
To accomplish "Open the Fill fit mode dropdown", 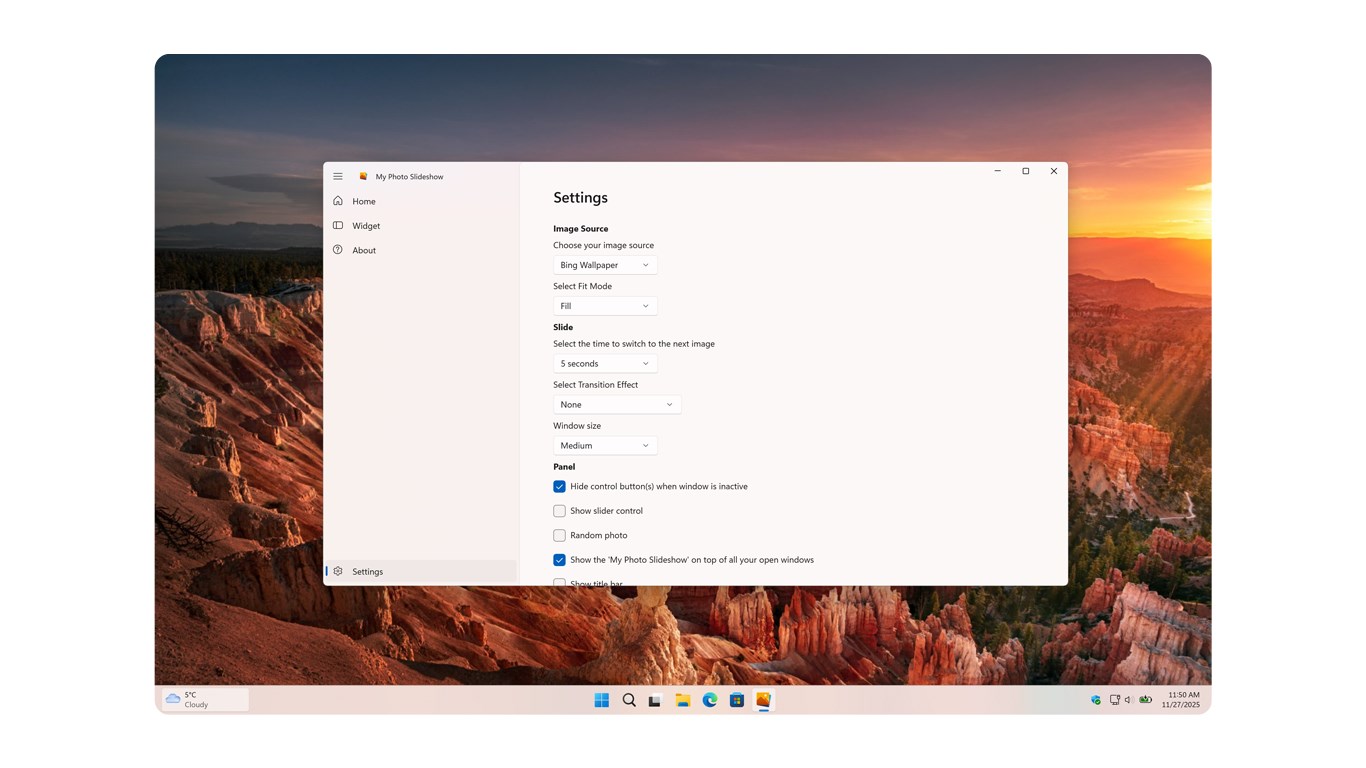I will coord(604,305).
